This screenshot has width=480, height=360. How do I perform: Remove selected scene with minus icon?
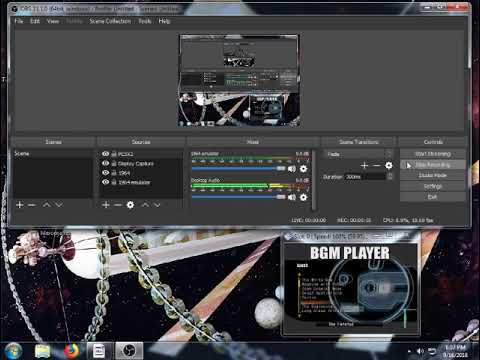click(32, 205)
